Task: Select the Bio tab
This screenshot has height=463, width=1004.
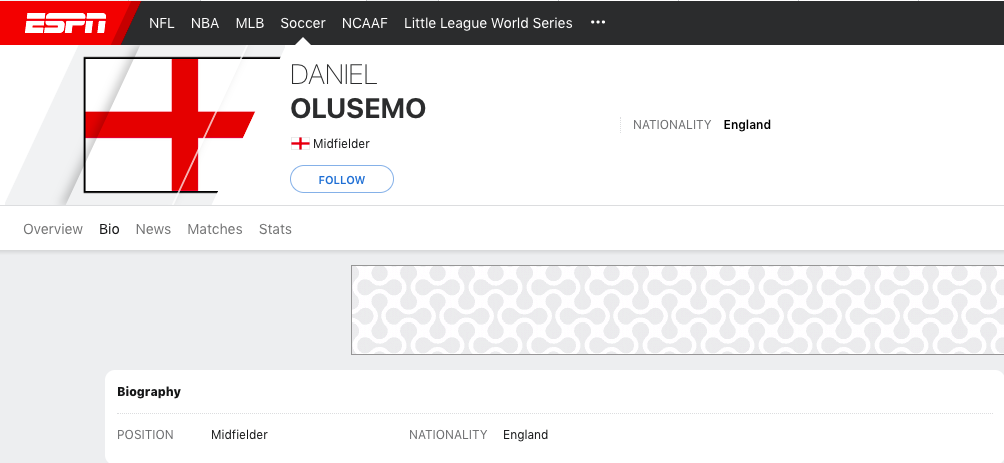Action: pyautogui.click(x=109, y=229)
